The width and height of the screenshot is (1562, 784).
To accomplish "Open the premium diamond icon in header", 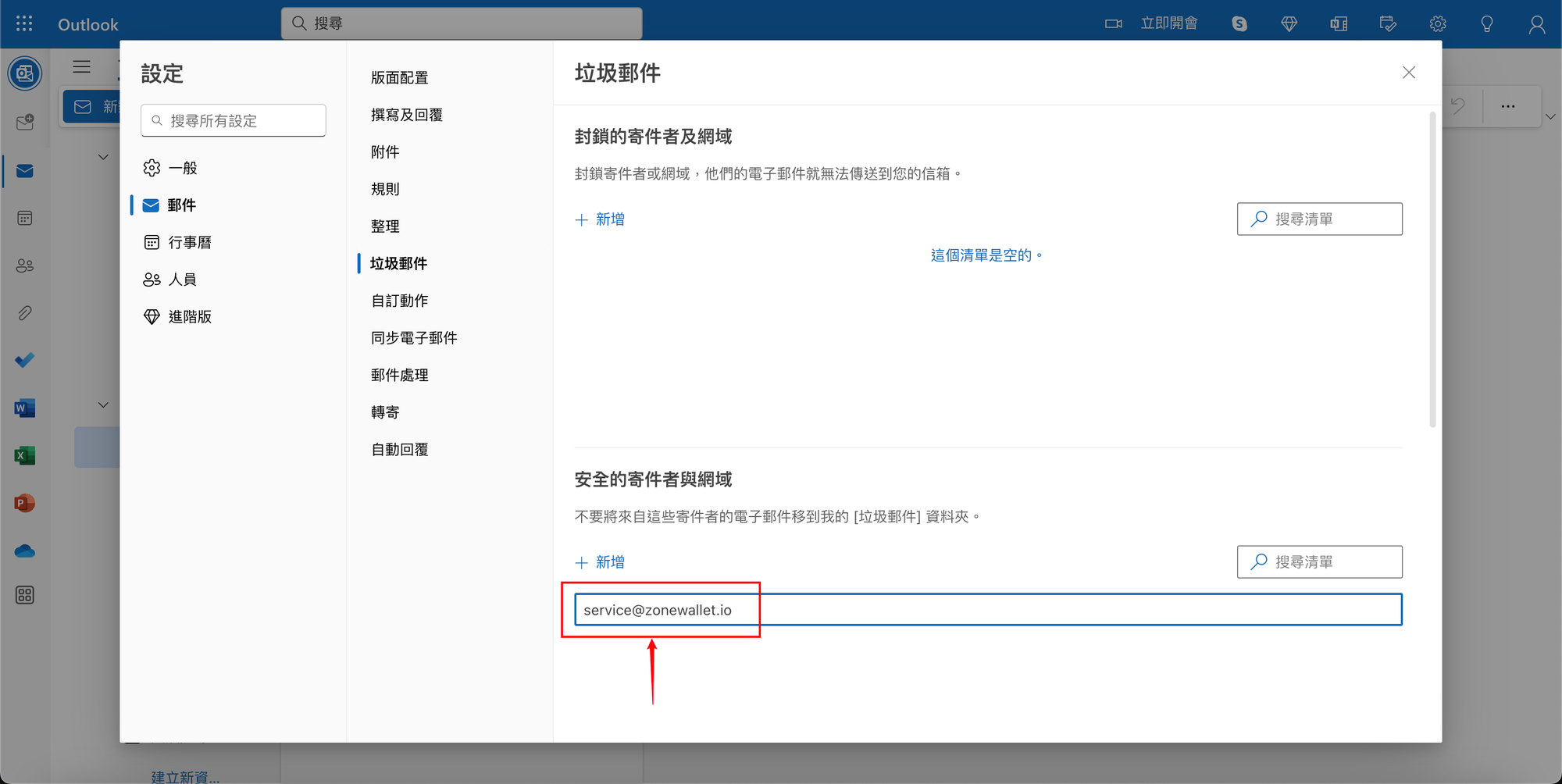I will click(1289, 24).
